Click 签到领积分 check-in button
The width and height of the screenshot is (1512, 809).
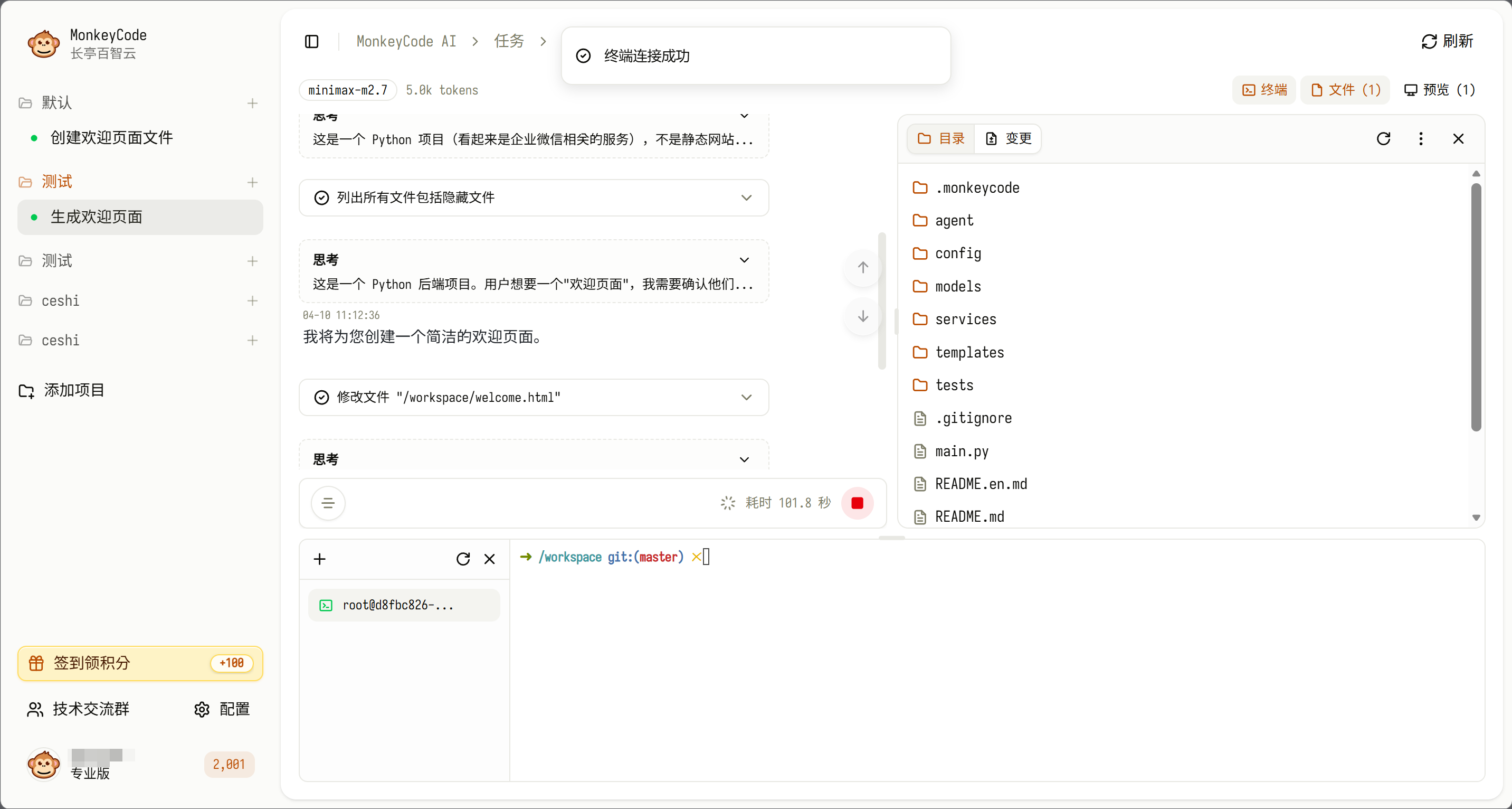(x=140, y=663)
